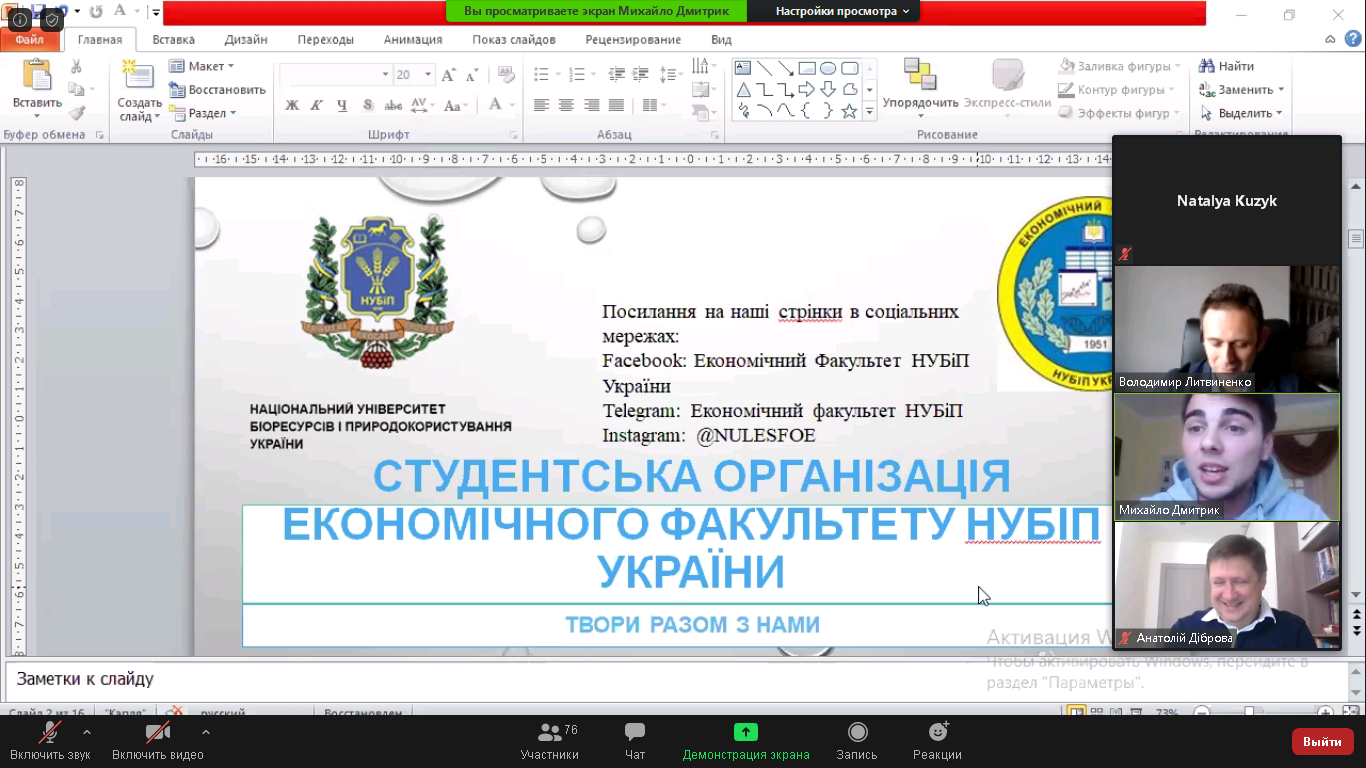Select the five-point star shape

(849, 111)
